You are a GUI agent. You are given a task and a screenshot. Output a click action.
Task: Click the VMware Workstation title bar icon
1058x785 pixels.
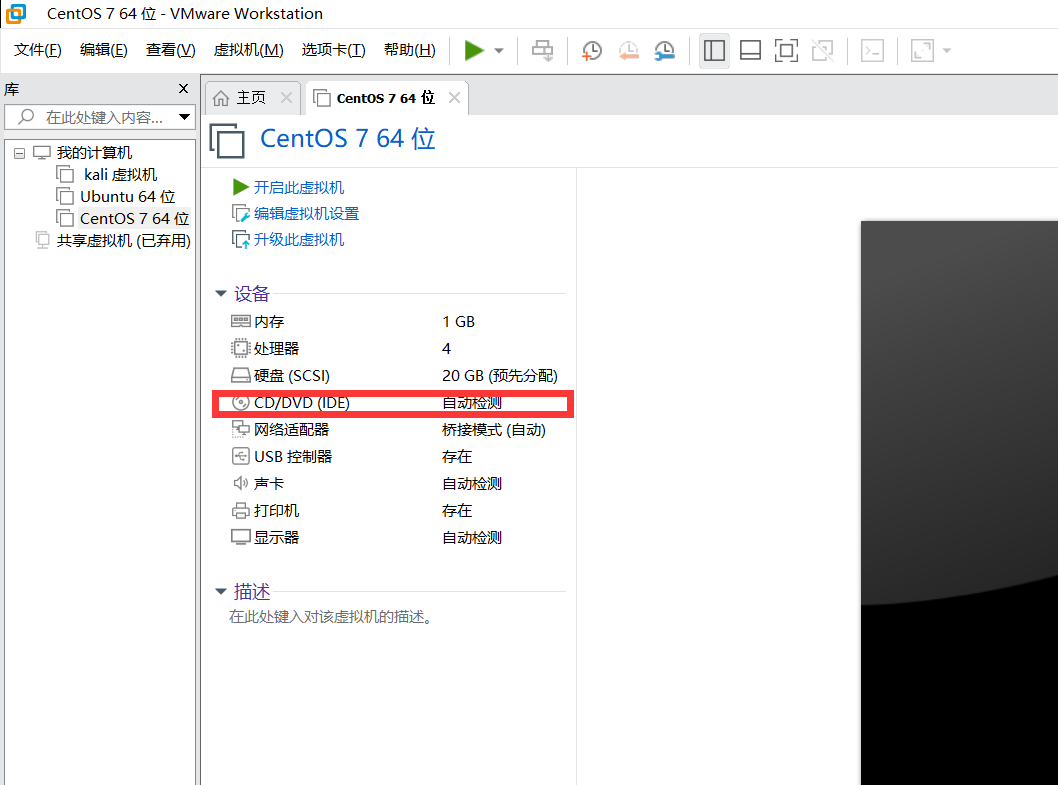coord(16,13)
